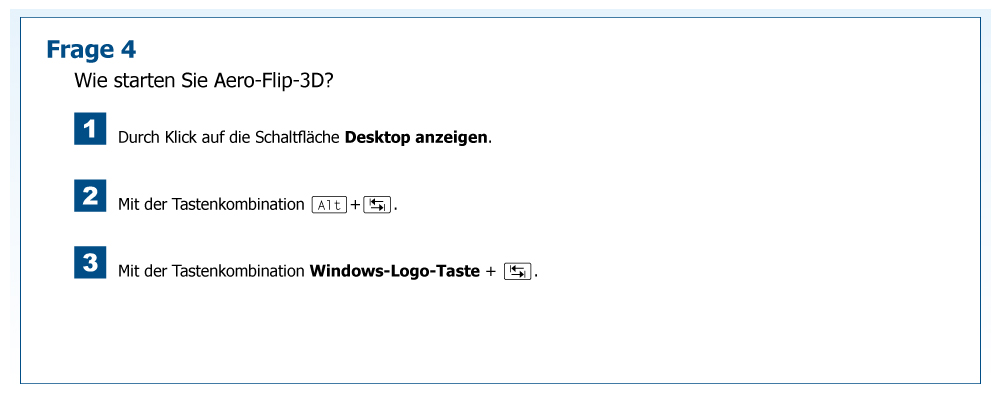Click the Alt key icon

[x=329, y=205]
